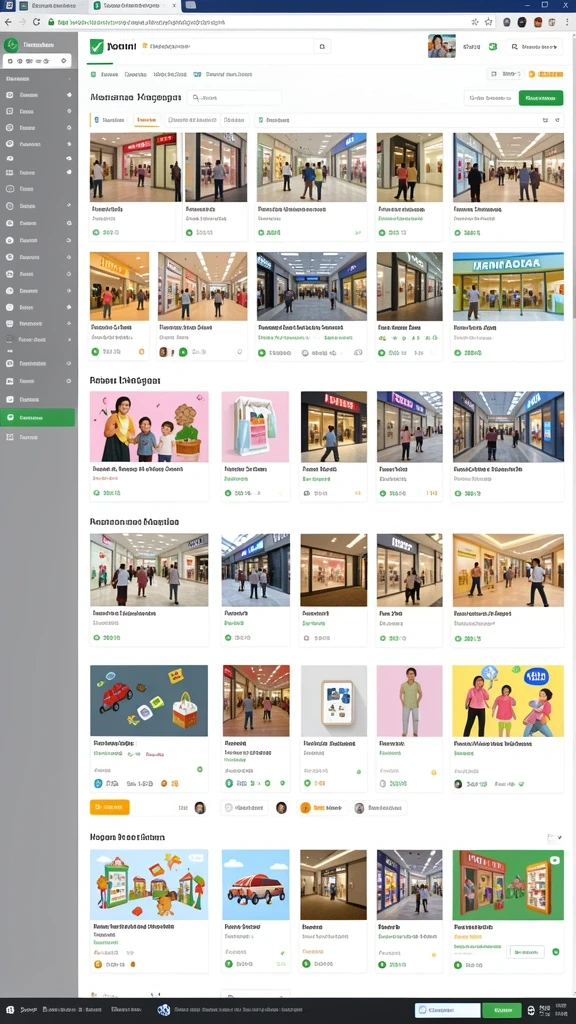Select the green highlighted sidebar item
Viewport: 576px width, 1024px height.
[37, 417]
